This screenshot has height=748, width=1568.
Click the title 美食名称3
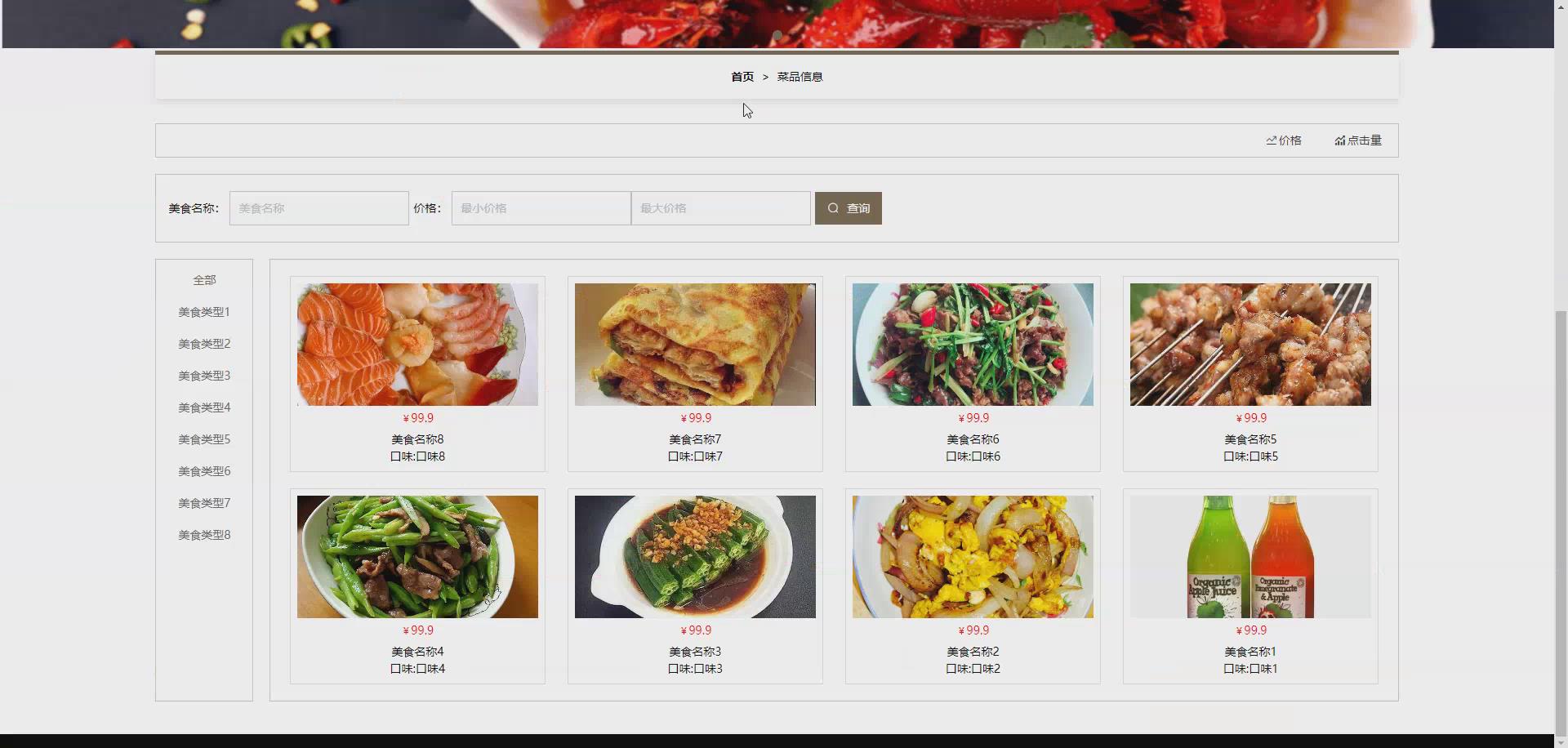click(x=695, y=652)
